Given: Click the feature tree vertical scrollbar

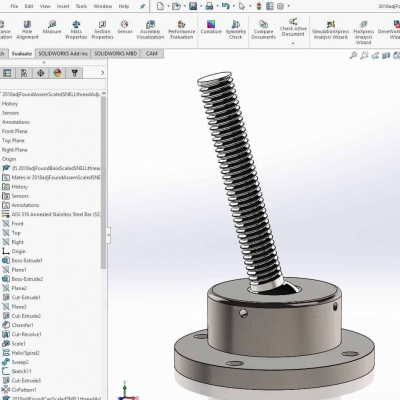Looking at the screenshot, I should click(x=104, y=183).
